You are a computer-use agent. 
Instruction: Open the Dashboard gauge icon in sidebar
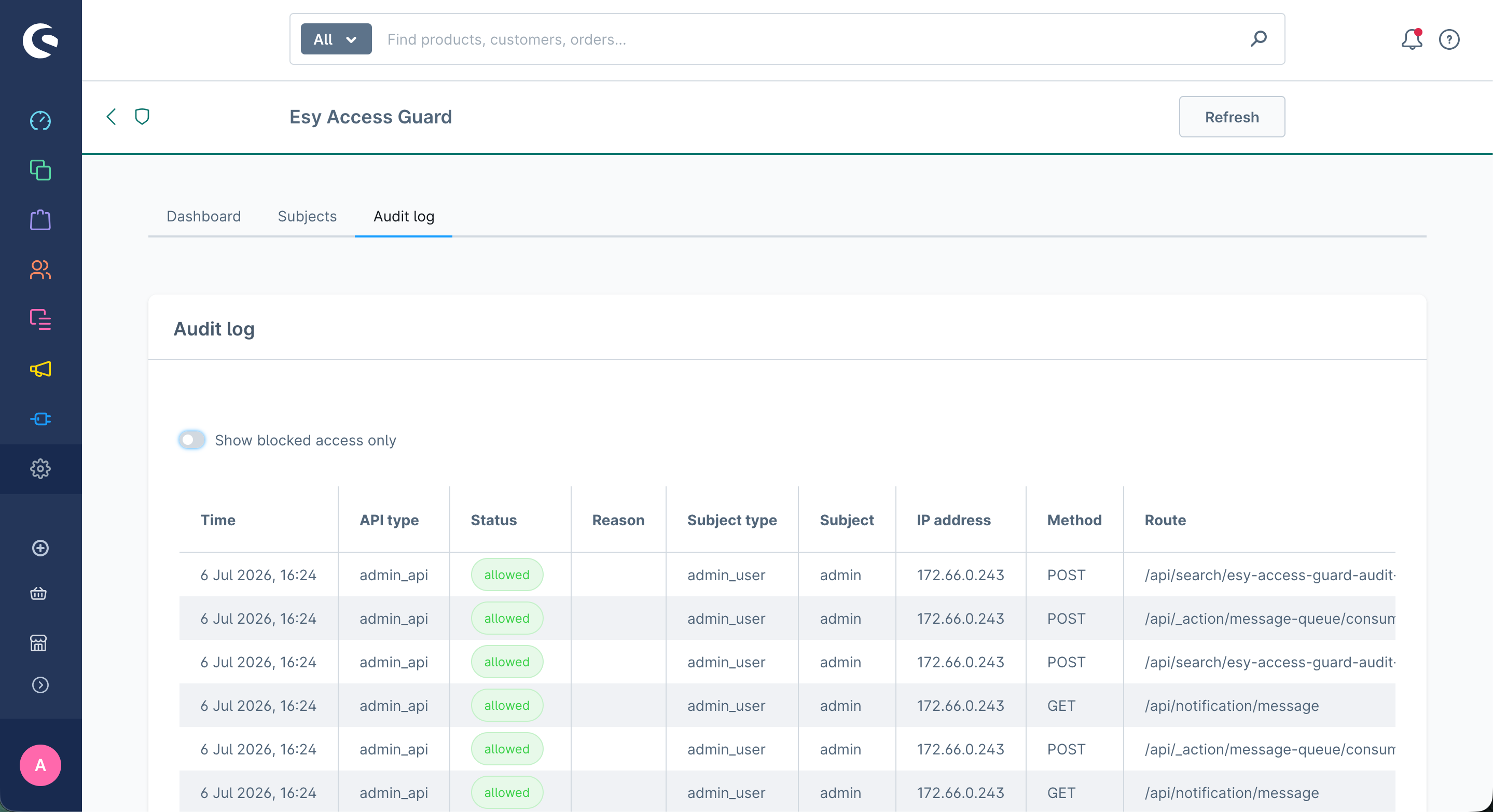[40, 121]
